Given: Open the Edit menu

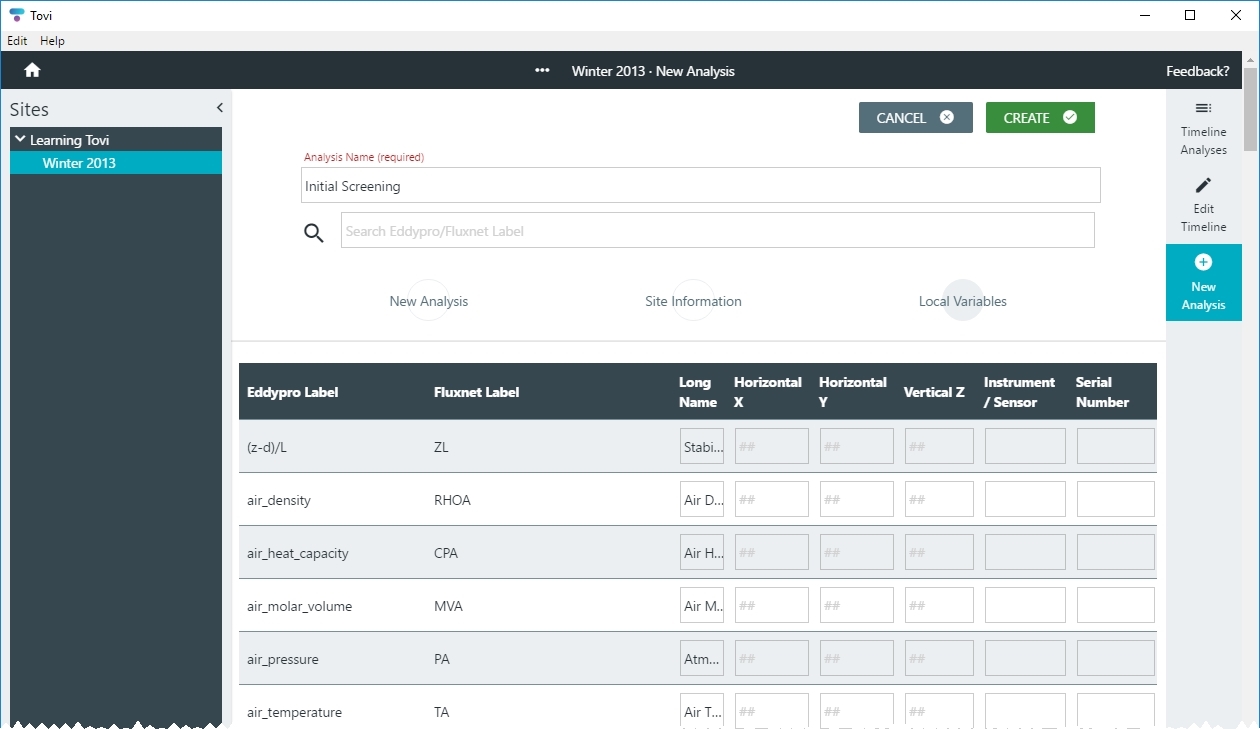Looking at the screenshot, I should (x=17, y=41).
